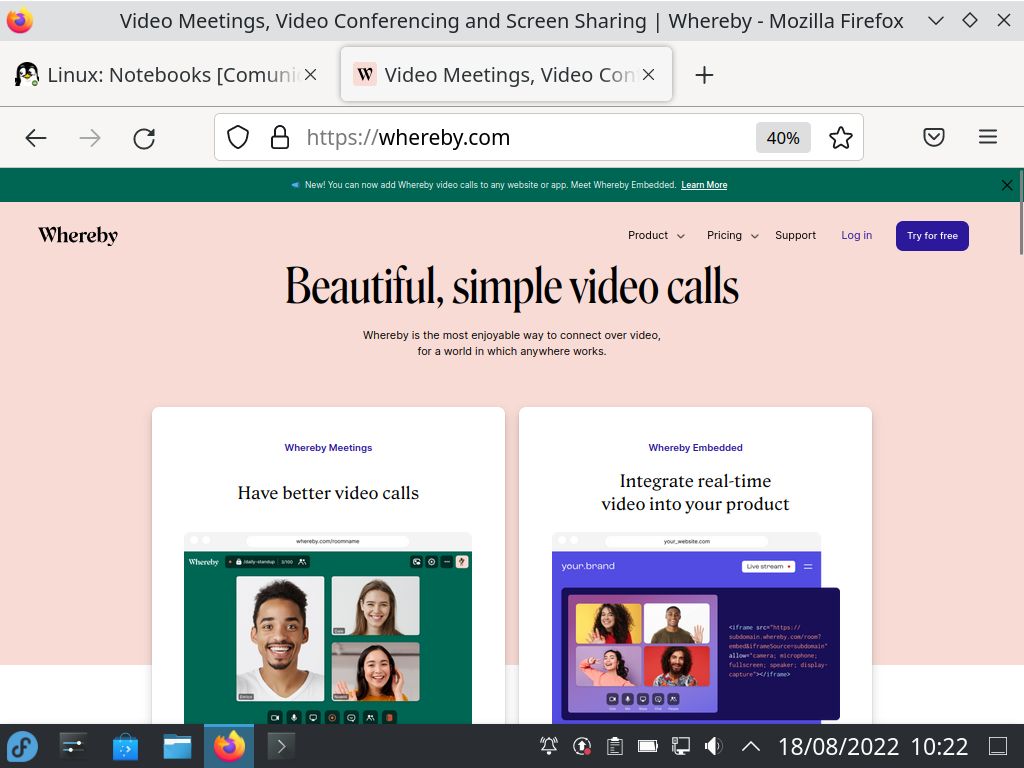
Task: Open the clipboard tray icon
Action: (x=615, y=746)
